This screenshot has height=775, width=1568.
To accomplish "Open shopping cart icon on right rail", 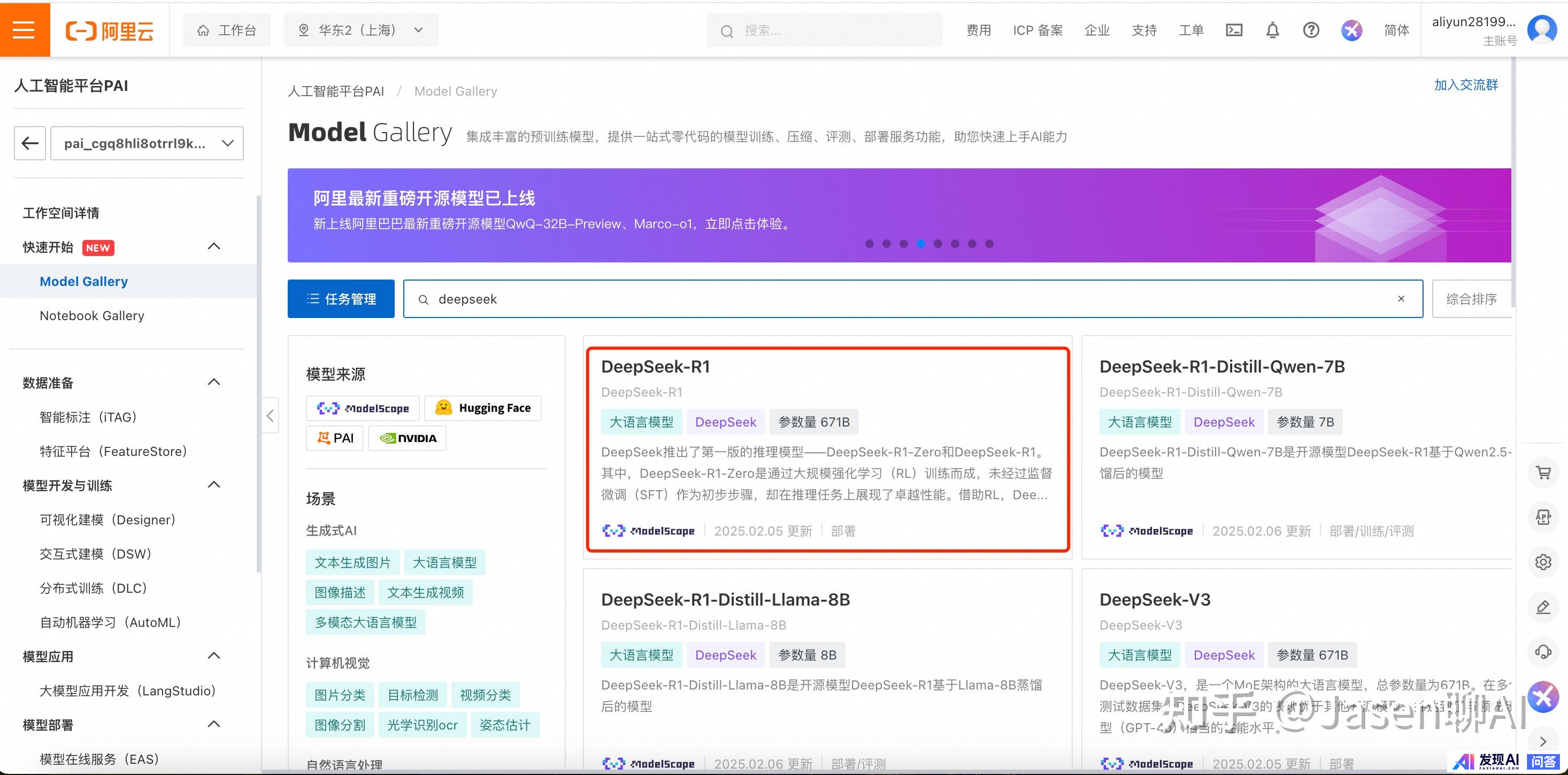I will tap(1543, 472).
